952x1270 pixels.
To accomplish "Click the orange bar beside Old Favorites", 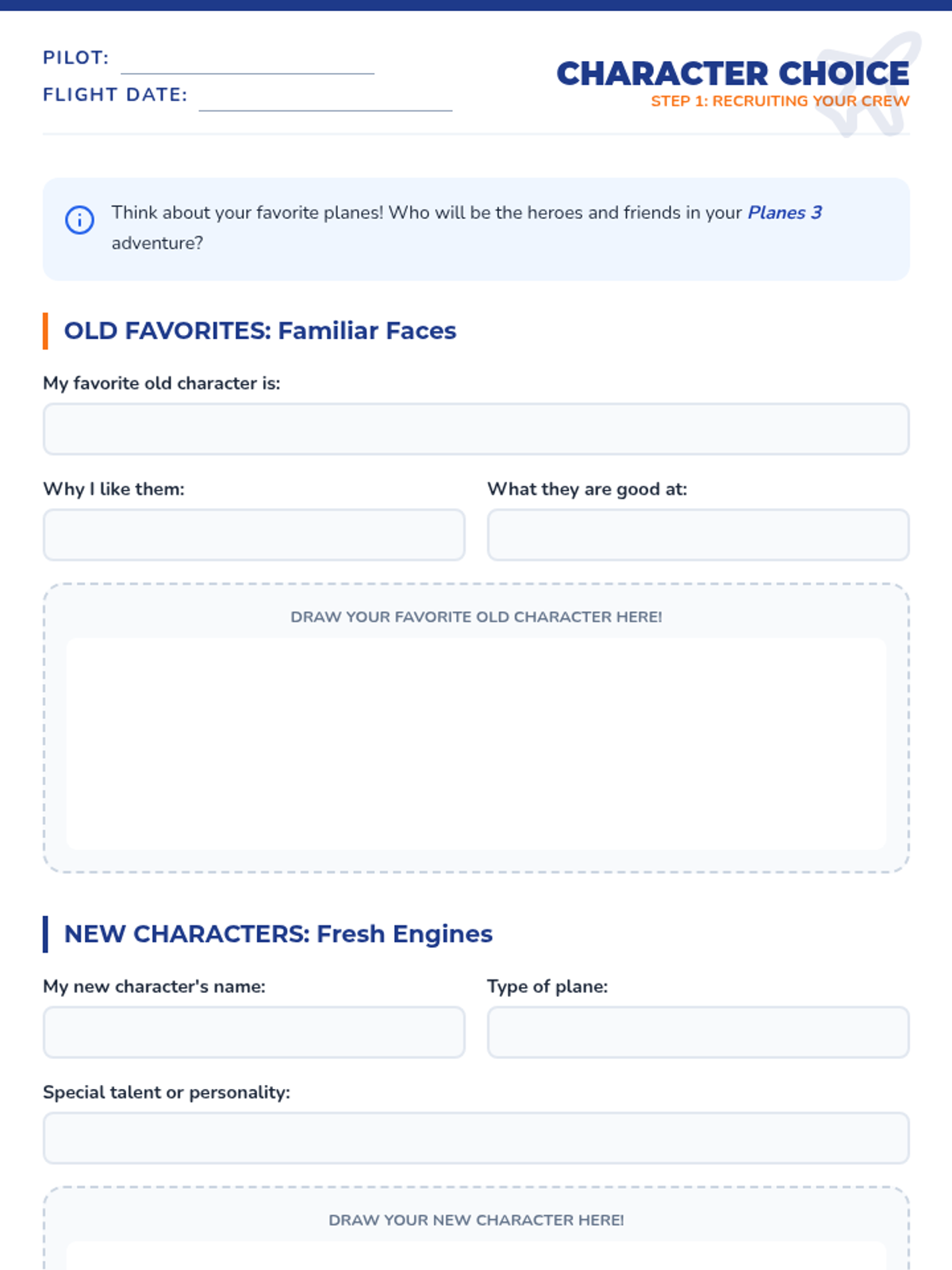I will click(45, 331).
